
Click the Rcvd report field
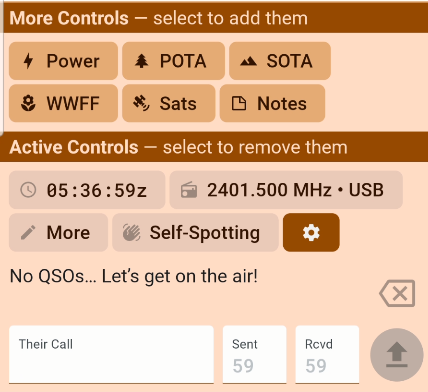pos(327,355)
